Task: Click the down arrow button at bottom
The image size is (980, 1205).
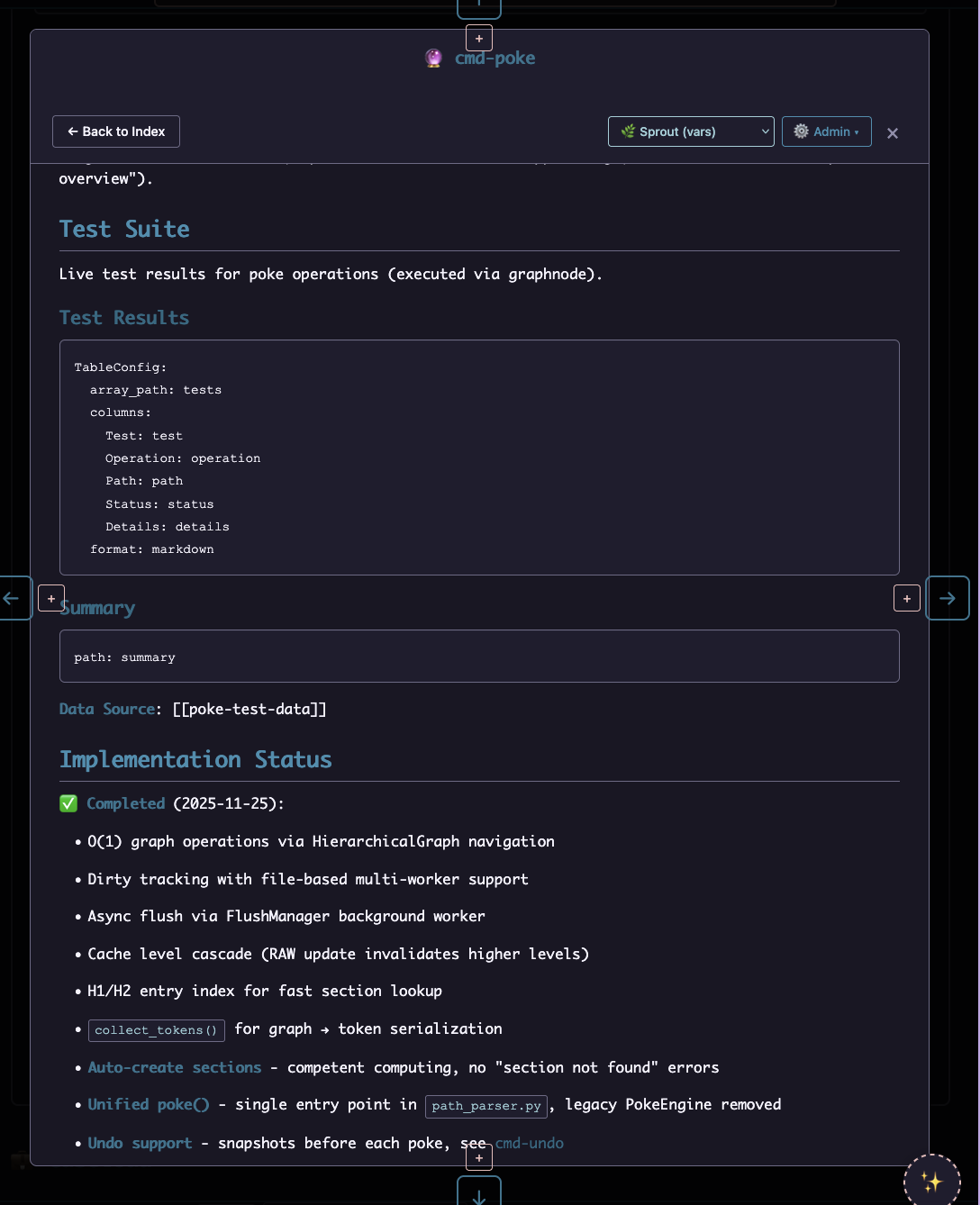Action: click(479, 1194)
